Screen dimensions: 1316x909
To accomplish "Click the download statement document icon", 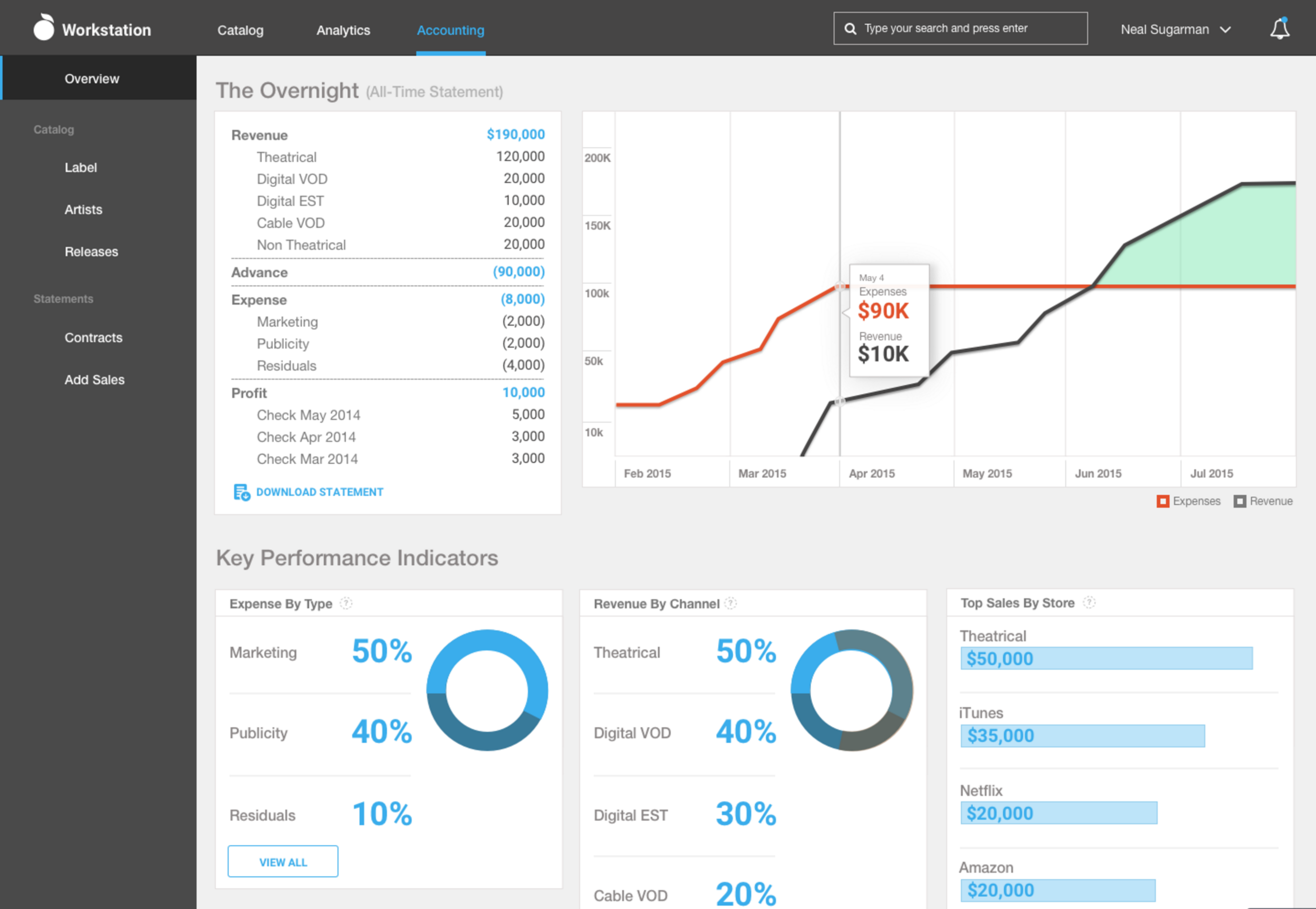I will 242,492.
